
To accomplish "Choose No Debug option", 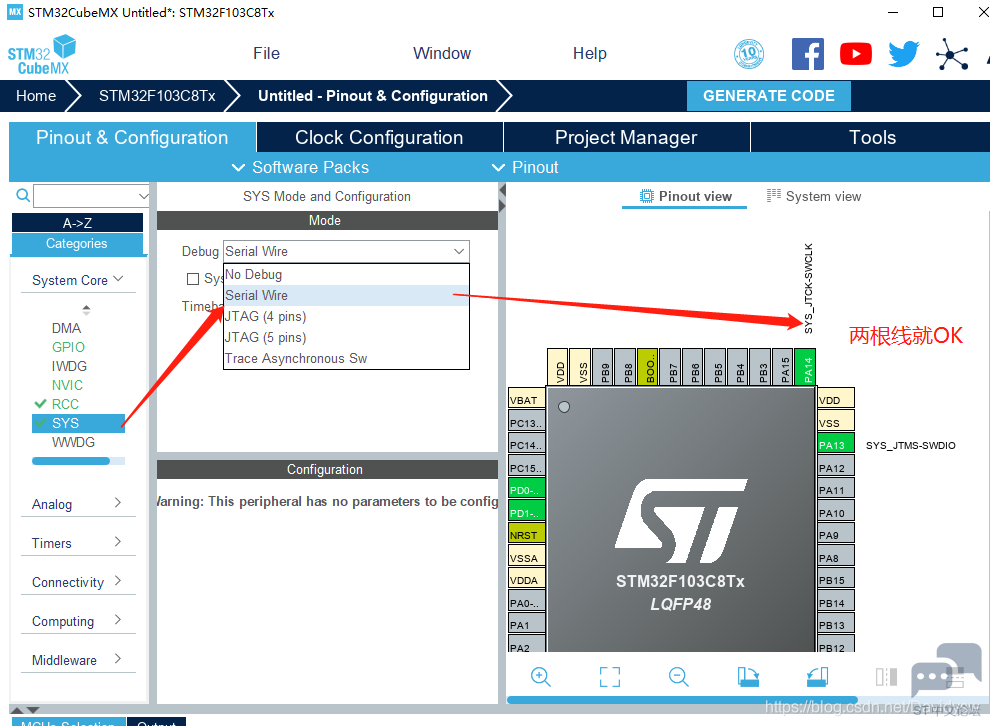I will pyautogui.click(x=346, y=275).
